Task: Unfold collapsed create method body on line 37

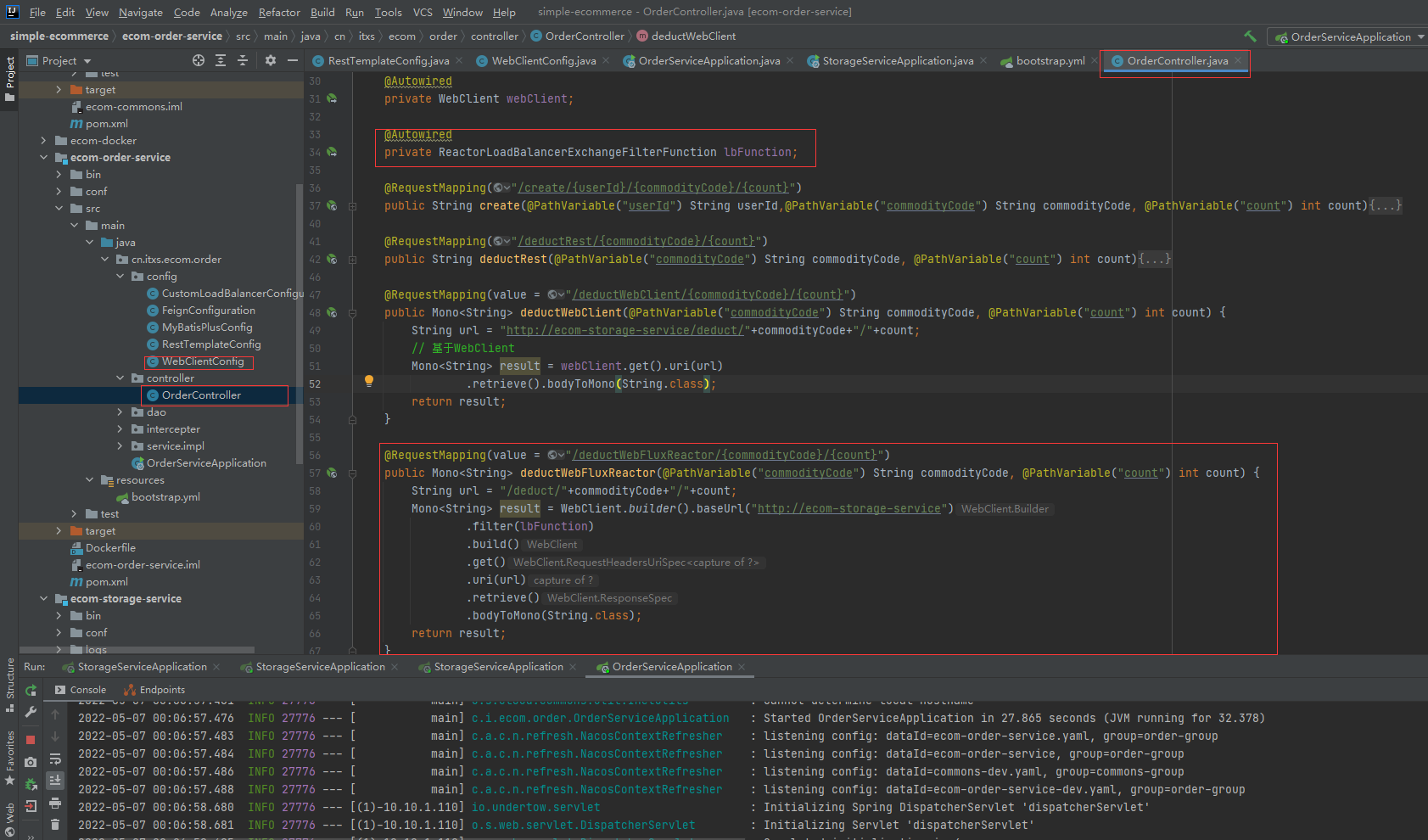Action: pyautogui.click(x=1386, y=206)
